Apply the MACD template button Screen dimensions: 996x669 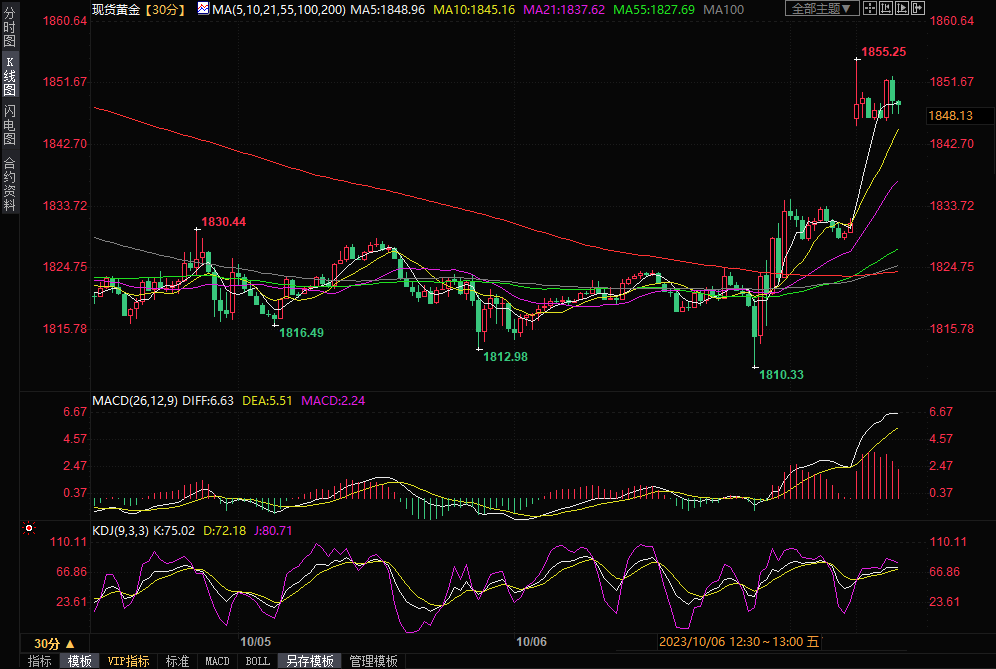217,661
